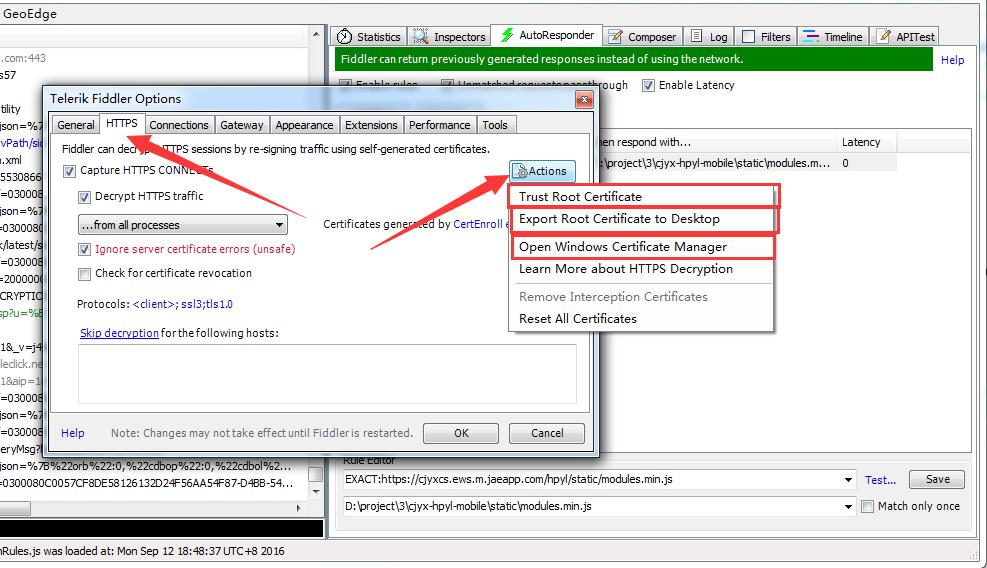Image resolution: width=987 pixels, height=568 pixels.
Task: Open the Inspectors tab icon
Action: click(x=422, y=37)
